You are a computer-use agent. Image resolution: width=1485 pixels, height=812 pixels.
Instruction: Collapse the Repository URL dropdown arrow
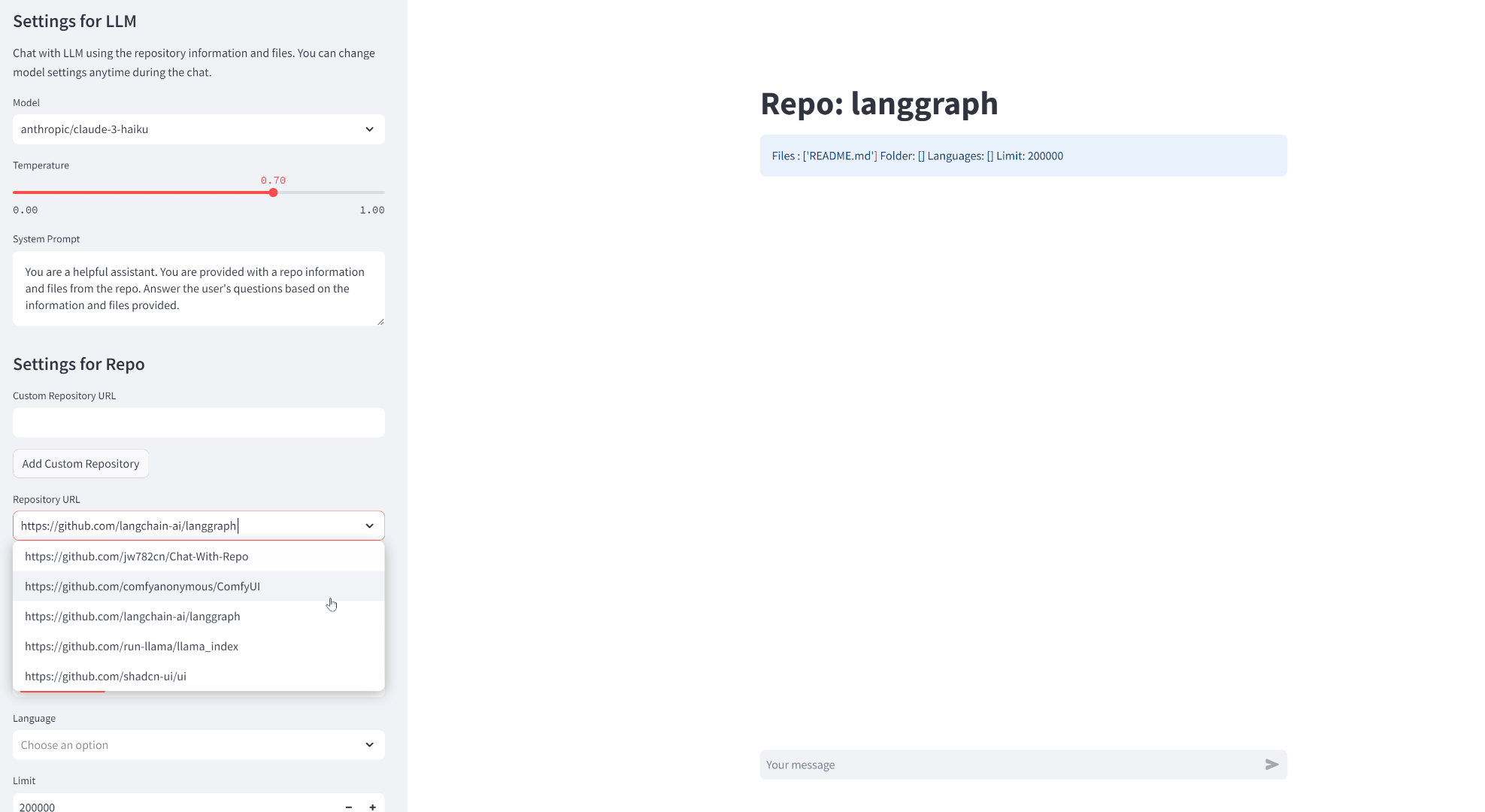tap(369, 526)
